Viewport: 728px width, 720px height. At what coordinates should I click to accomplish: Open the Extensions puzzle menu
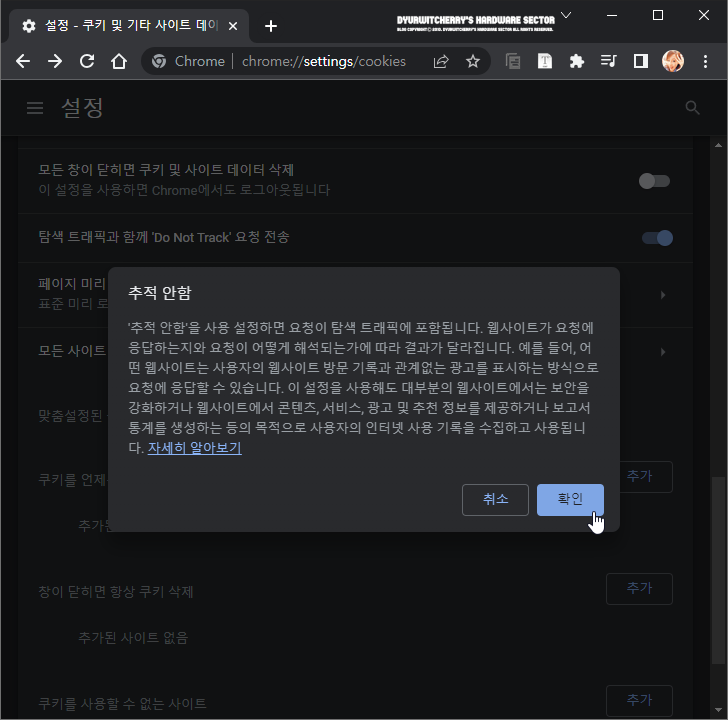(x=577, y=61)
